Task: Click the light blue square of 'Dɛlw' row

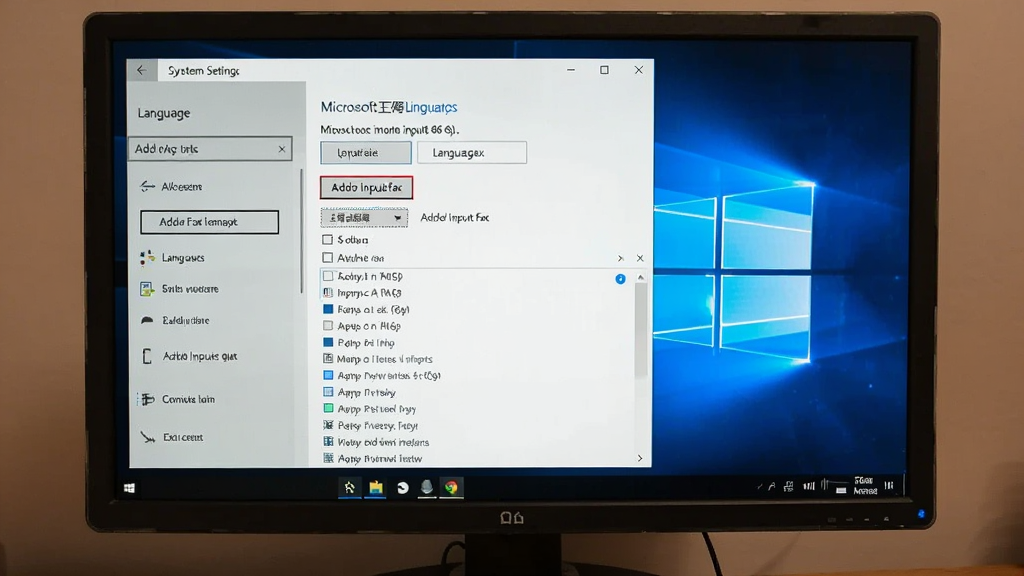Action: click(328, 375)
